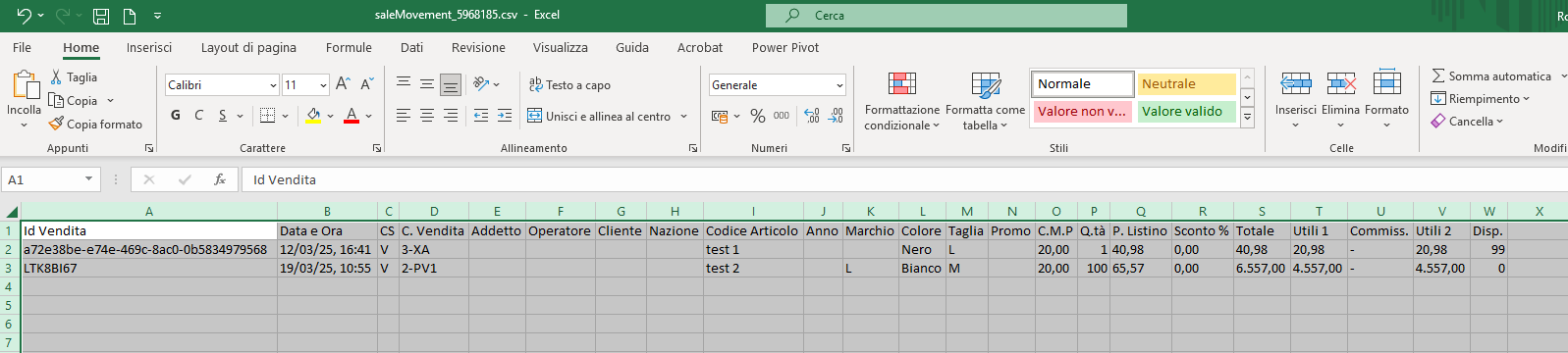Apply percent style format
Image resolution: width=1568 pixels, height=353 pixels.
click(758, 116)
